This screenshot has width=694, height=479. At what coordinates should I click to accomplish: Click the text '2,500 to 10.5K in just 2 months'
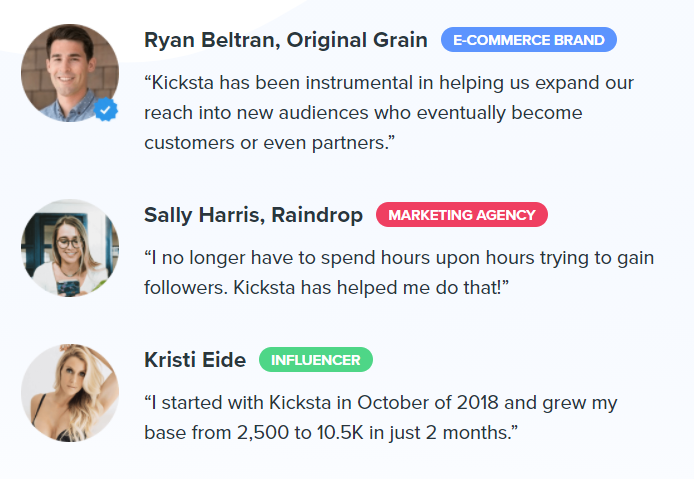coord(373,433)
